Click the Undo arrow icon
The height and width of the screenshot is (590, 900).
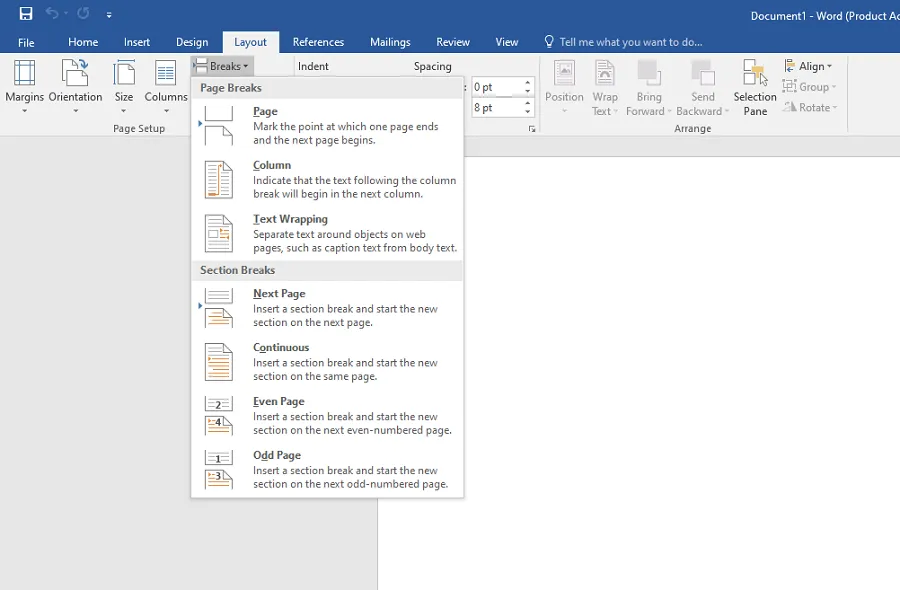52,13
